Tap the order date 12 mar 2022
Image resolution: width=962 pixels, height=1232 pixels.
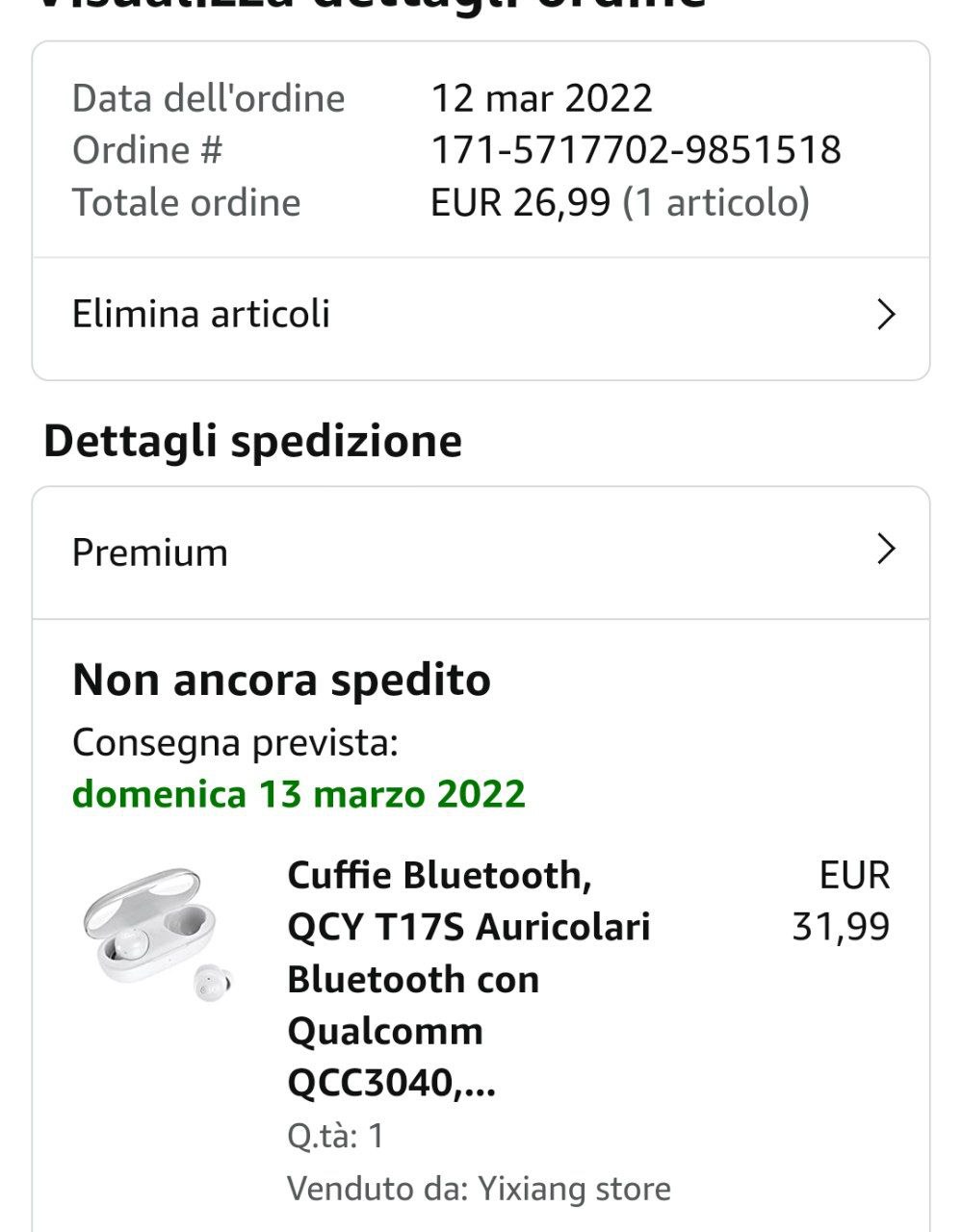pos(541,98)
